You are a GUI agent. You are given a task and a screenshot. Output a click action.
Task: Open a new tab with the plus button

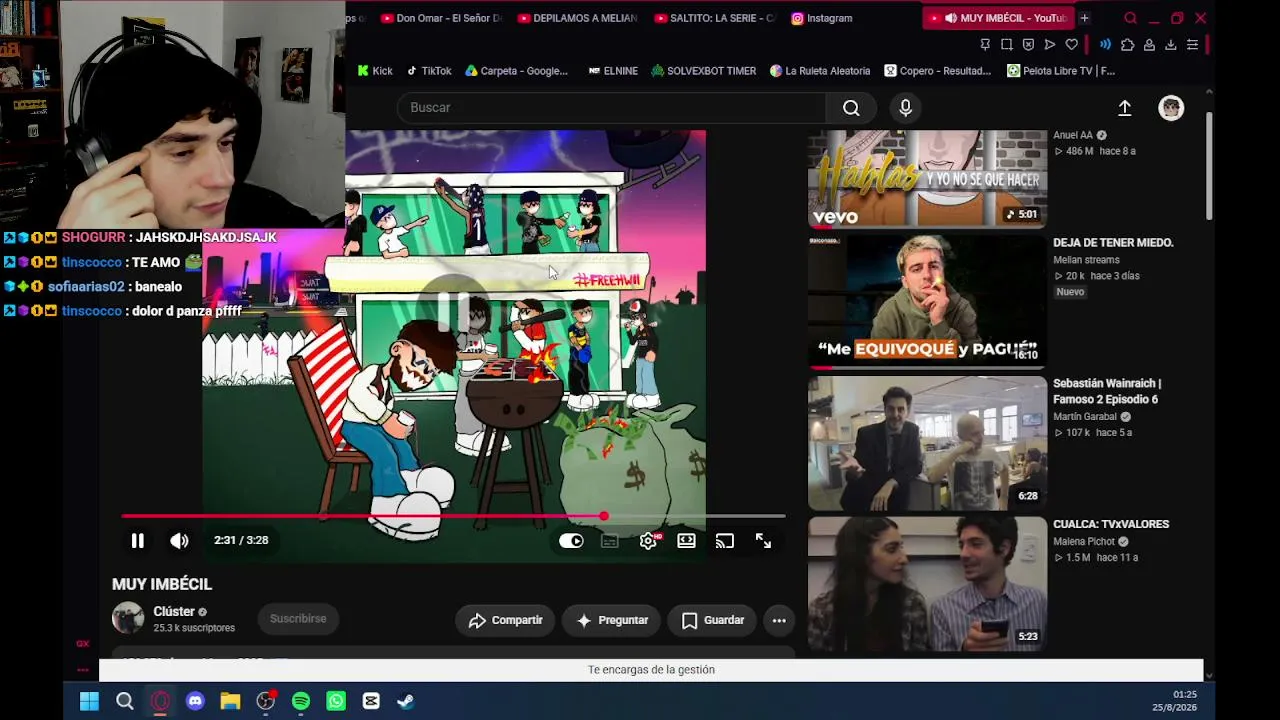click(1084, 18)
